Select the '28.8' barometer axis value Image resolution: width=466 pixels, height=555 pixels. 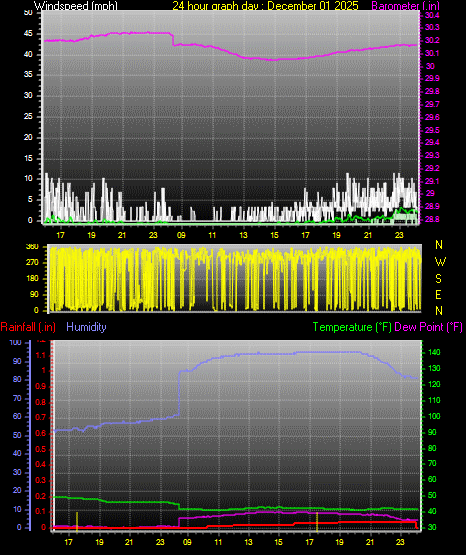pos(432,219)
